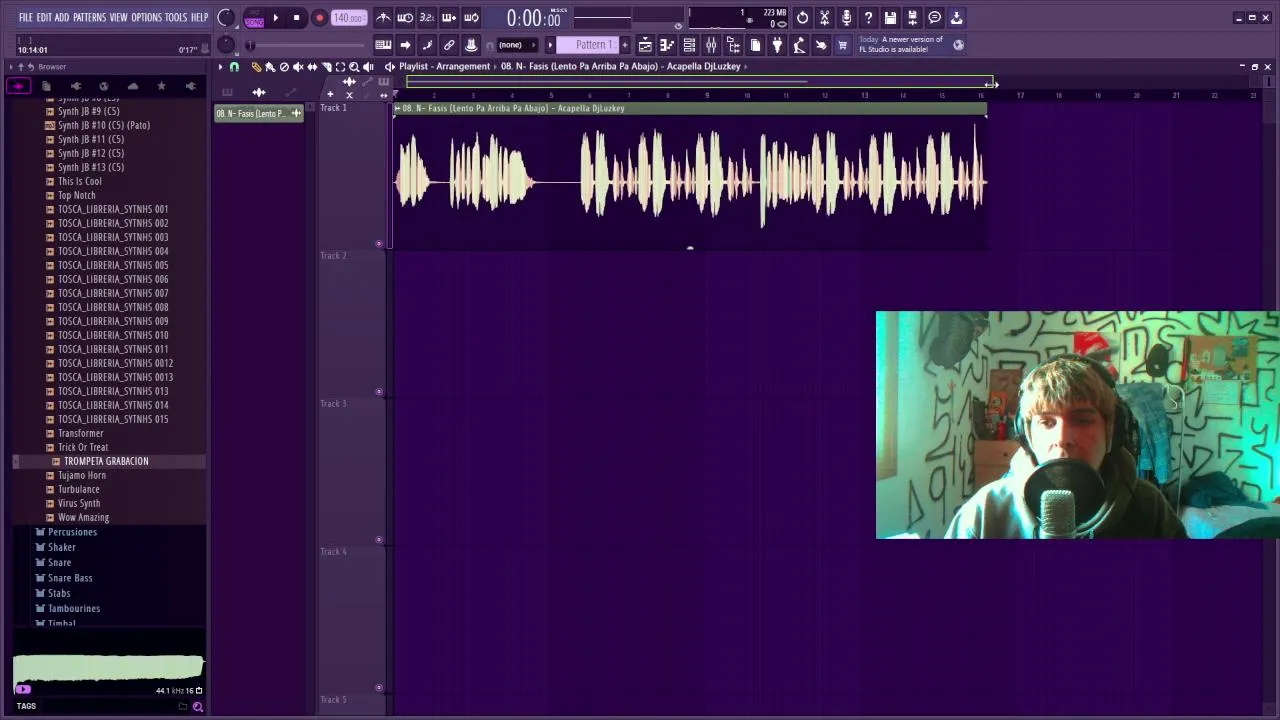Open the Plugin picker plug icon
The width and height of the screenshot is (1280, 720).
(777, 45)
